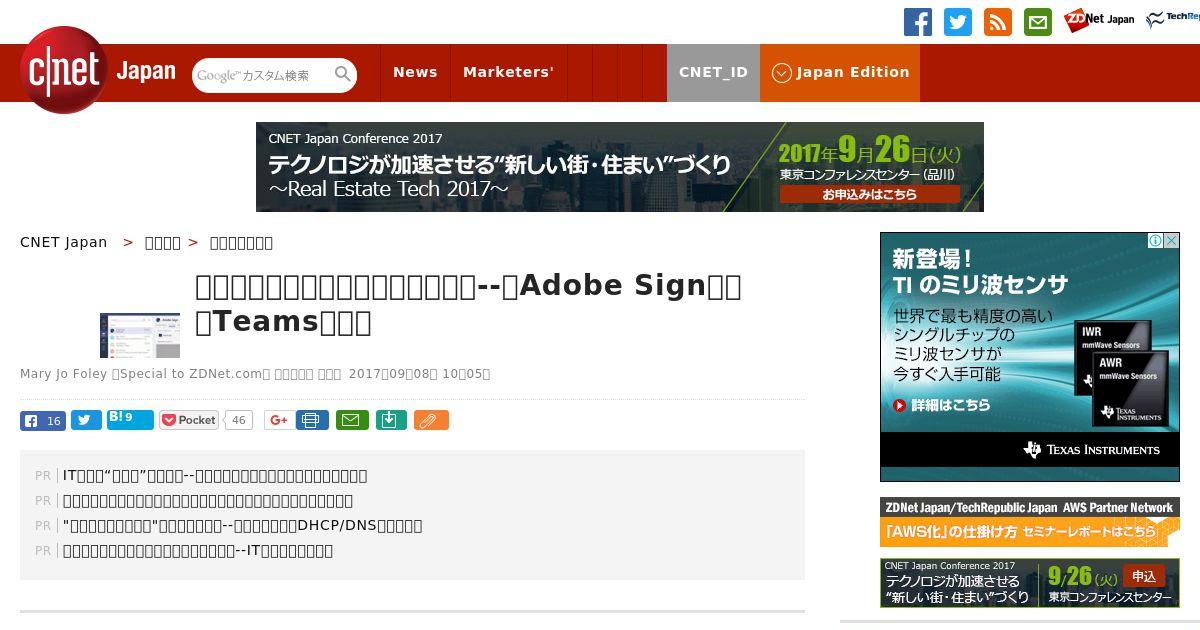The image size is (1200, 630).
Task: Focus the Google custom search field
Action: (x=262, y=75)
